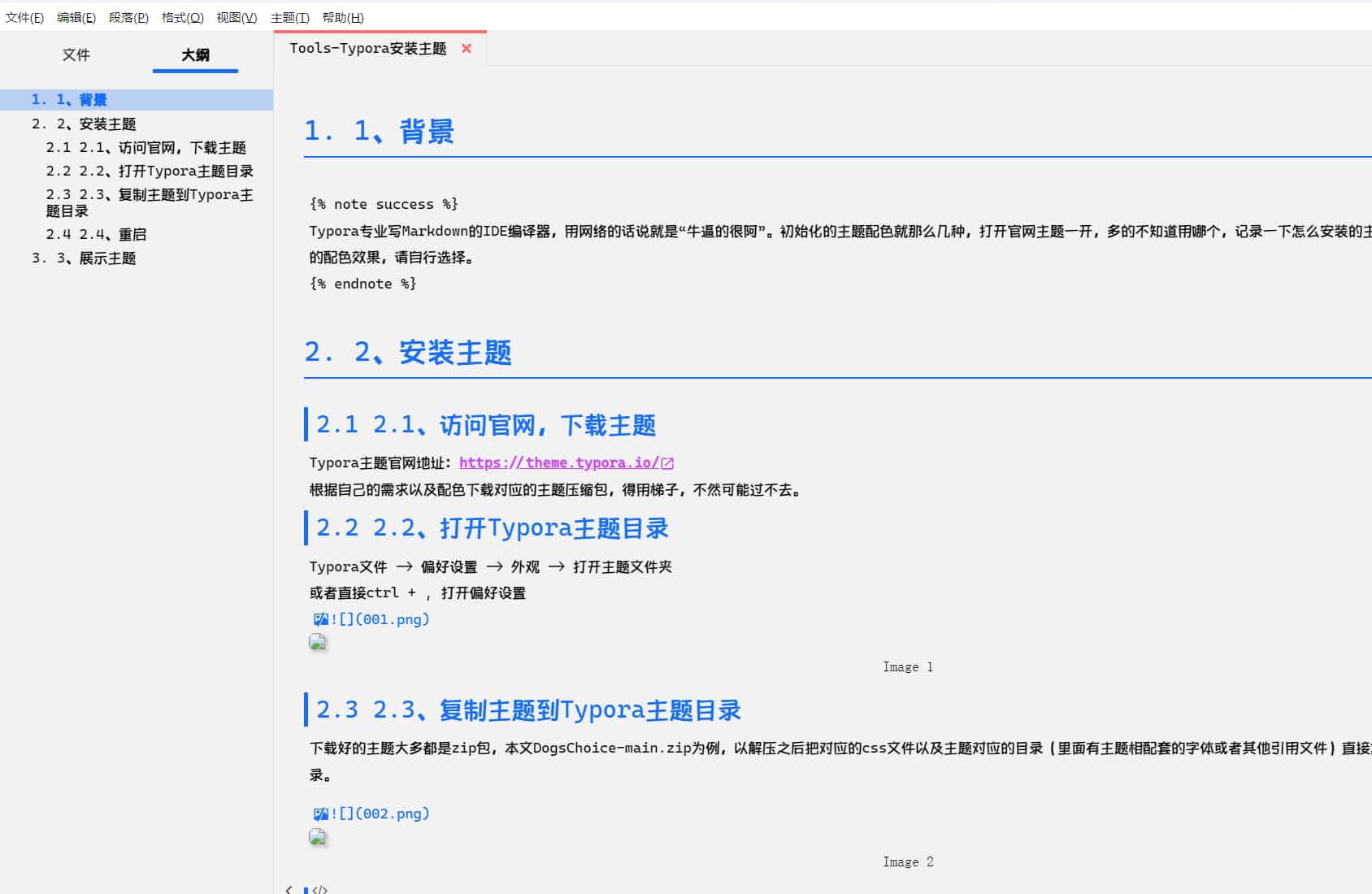Open the 主题(T) menu
This screenshot has width=1372, height=894.
click(289, 17)
